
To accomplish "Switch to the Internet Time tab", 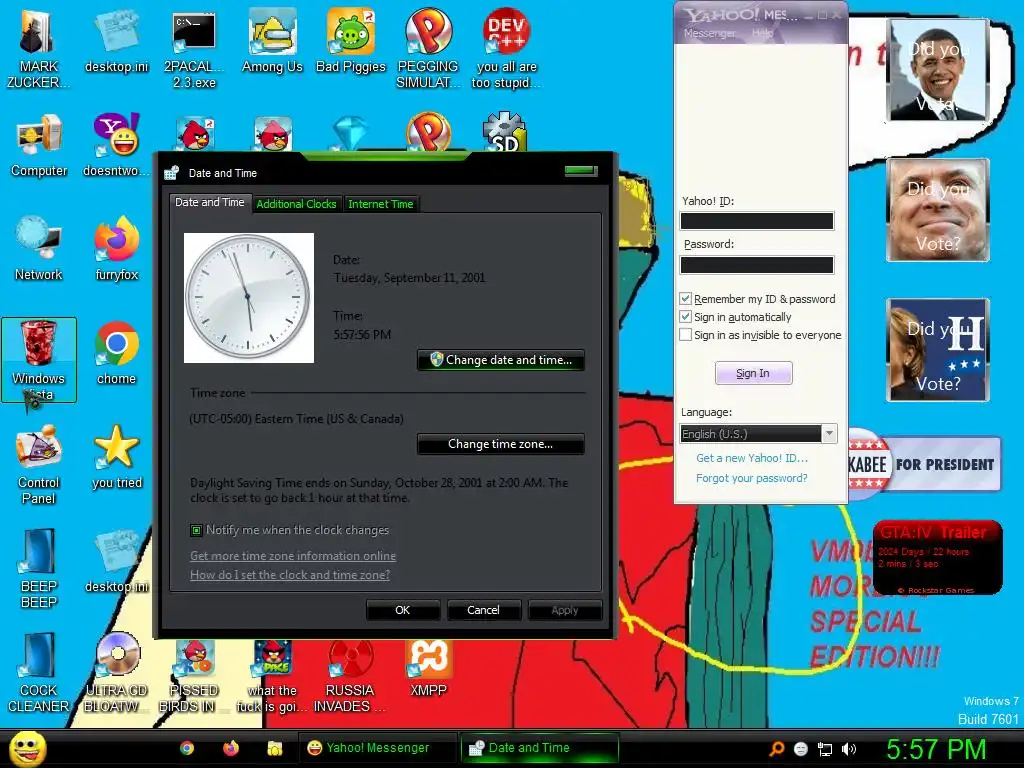I will 381,204.
